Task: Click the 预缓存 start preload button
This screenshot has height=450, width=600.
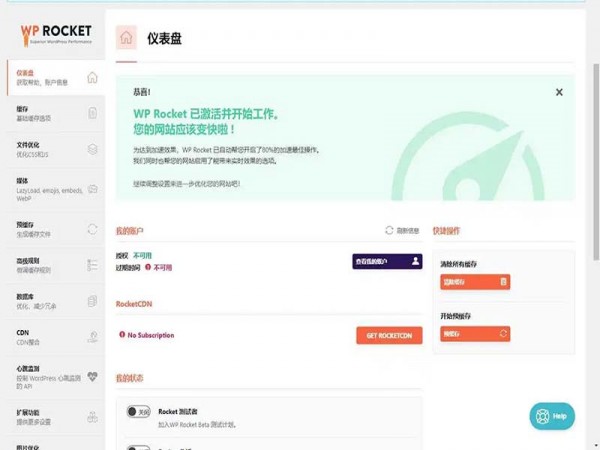Action: (475, 333)
